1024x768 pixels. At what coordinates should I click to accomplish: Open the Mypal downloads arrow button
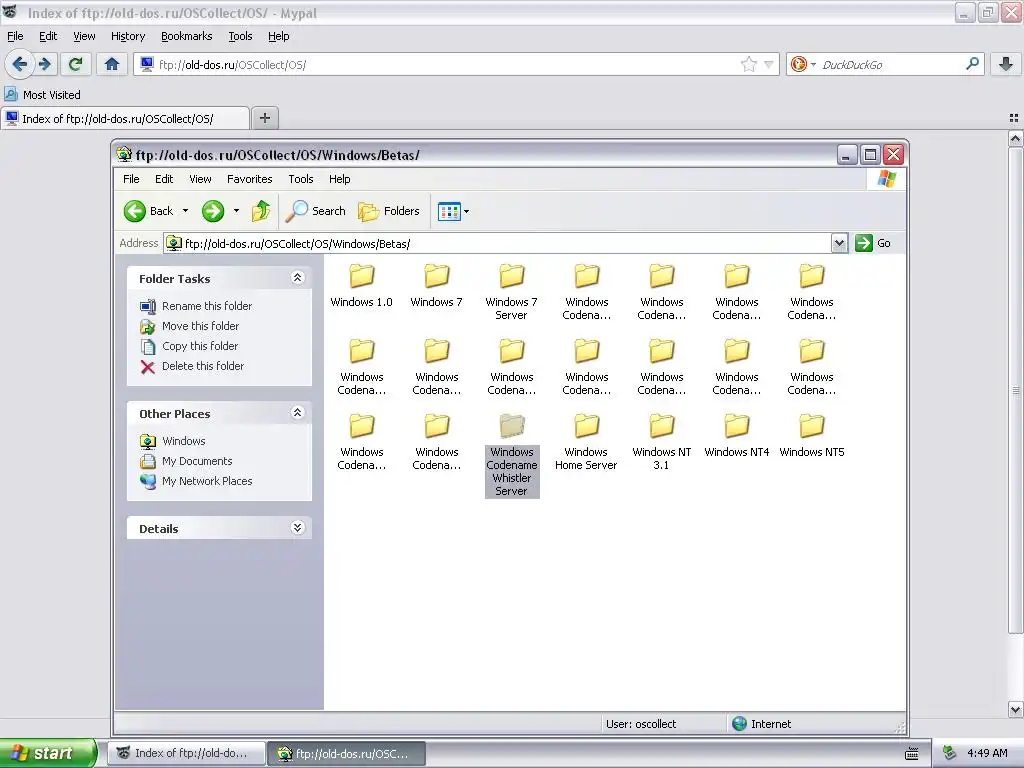1006,64
